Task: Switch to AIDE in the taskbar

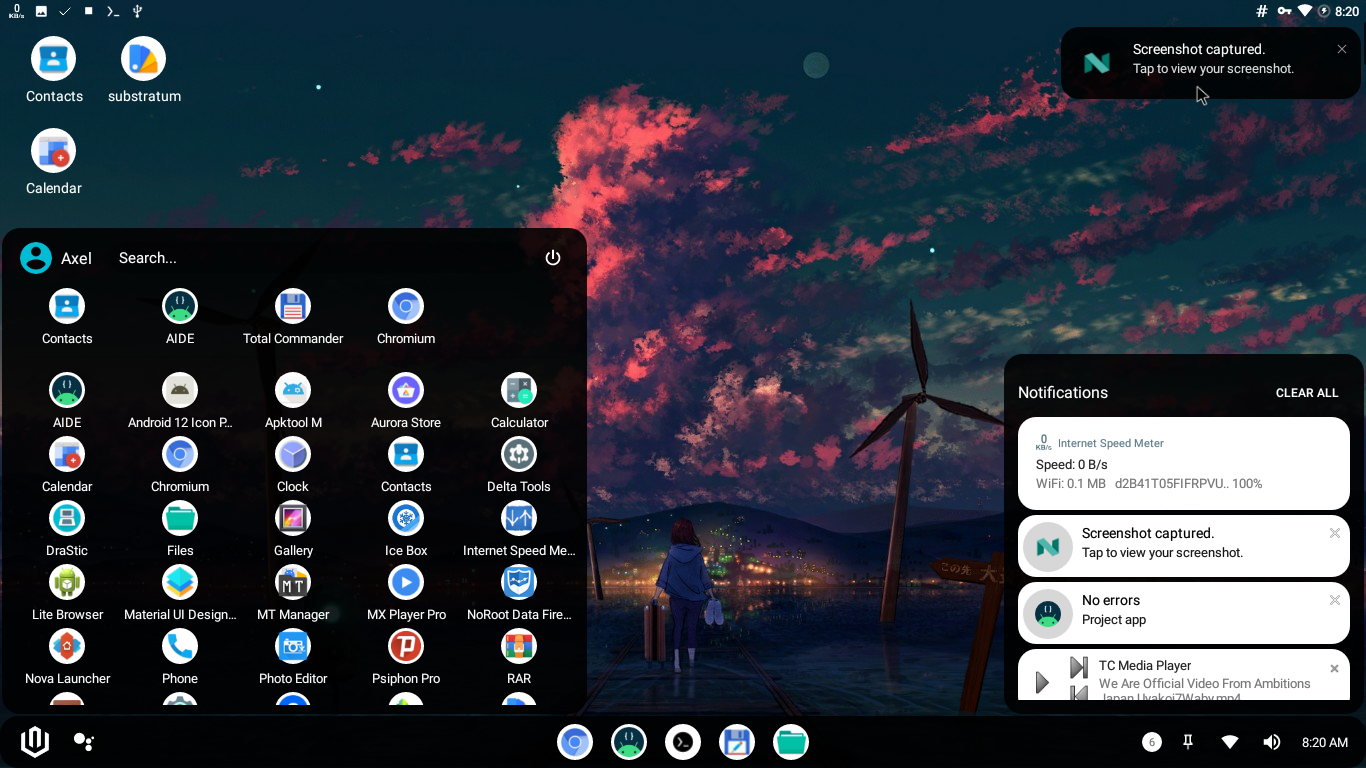Action: (629, 742)
